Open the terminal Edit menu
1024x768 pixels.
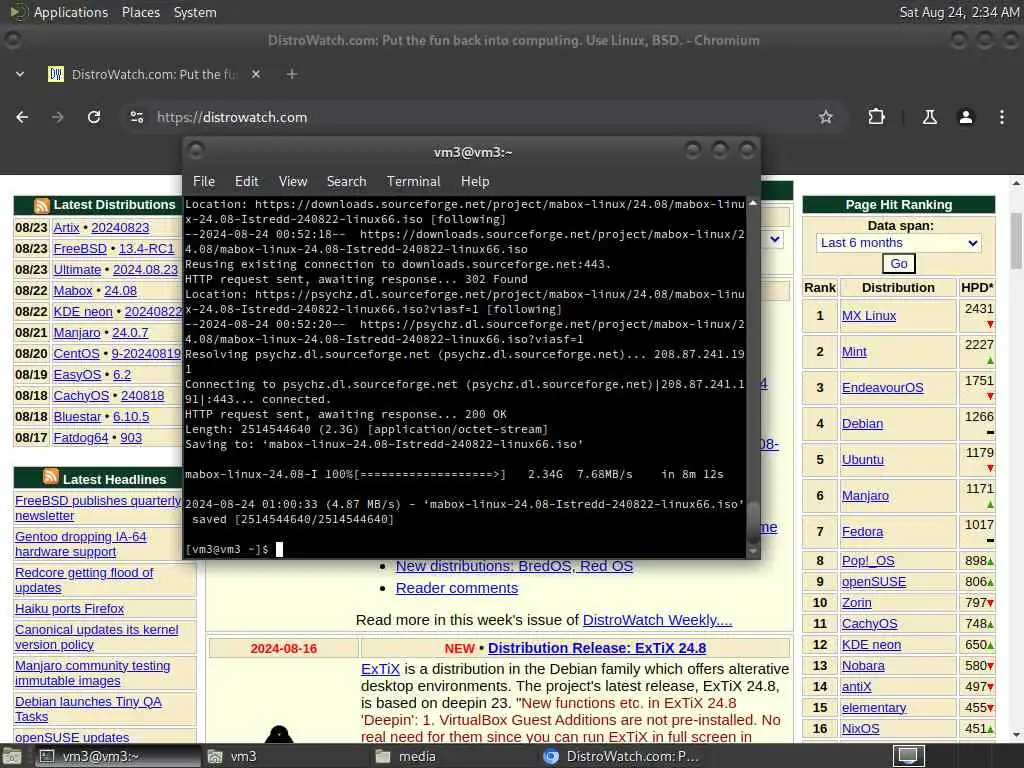246,182
